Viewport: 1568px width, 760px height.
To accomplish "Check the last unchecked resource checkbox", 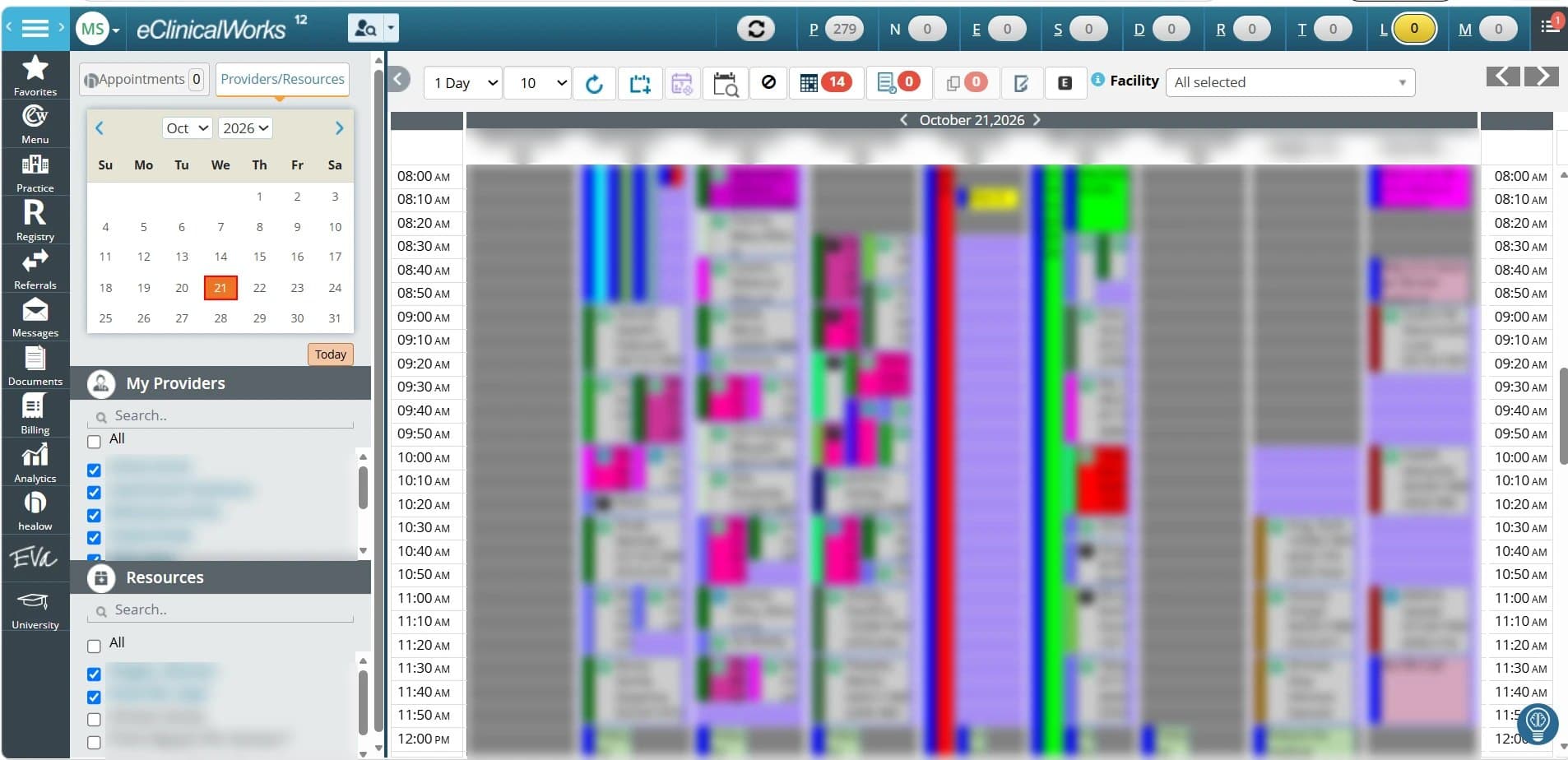I will coord(94,742).
